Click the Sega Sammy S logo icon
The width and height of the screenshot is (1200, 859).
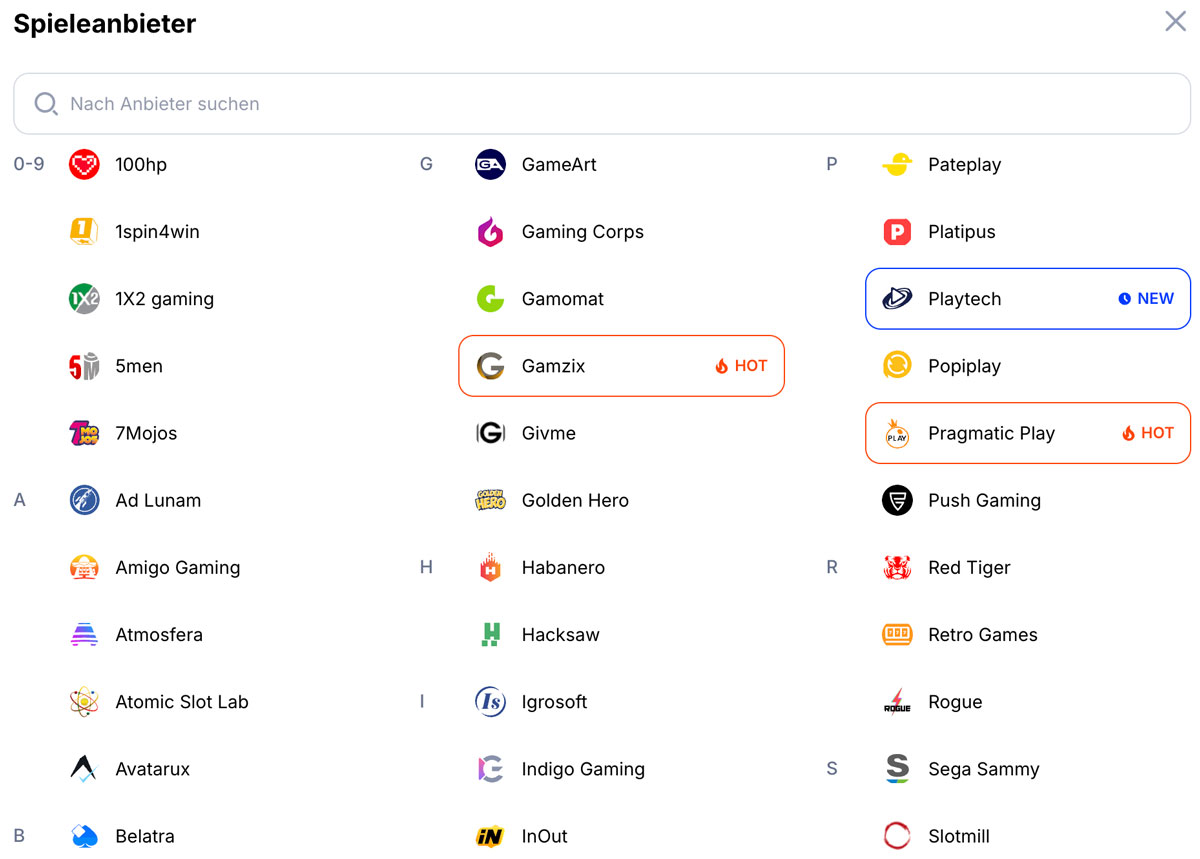tap(897, 769)
